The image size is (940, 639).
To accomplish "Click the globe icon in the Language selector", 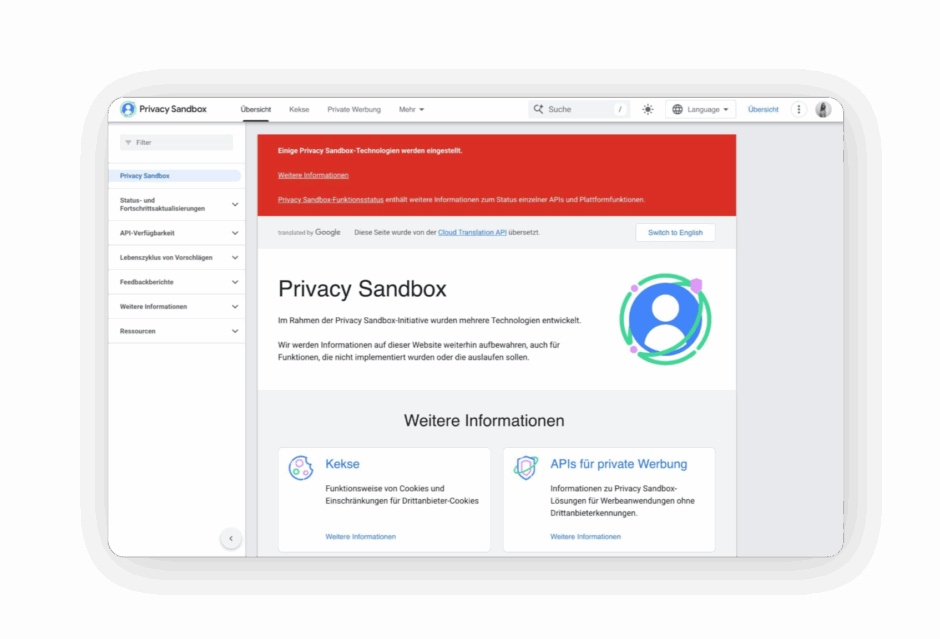I will point(676,108).
